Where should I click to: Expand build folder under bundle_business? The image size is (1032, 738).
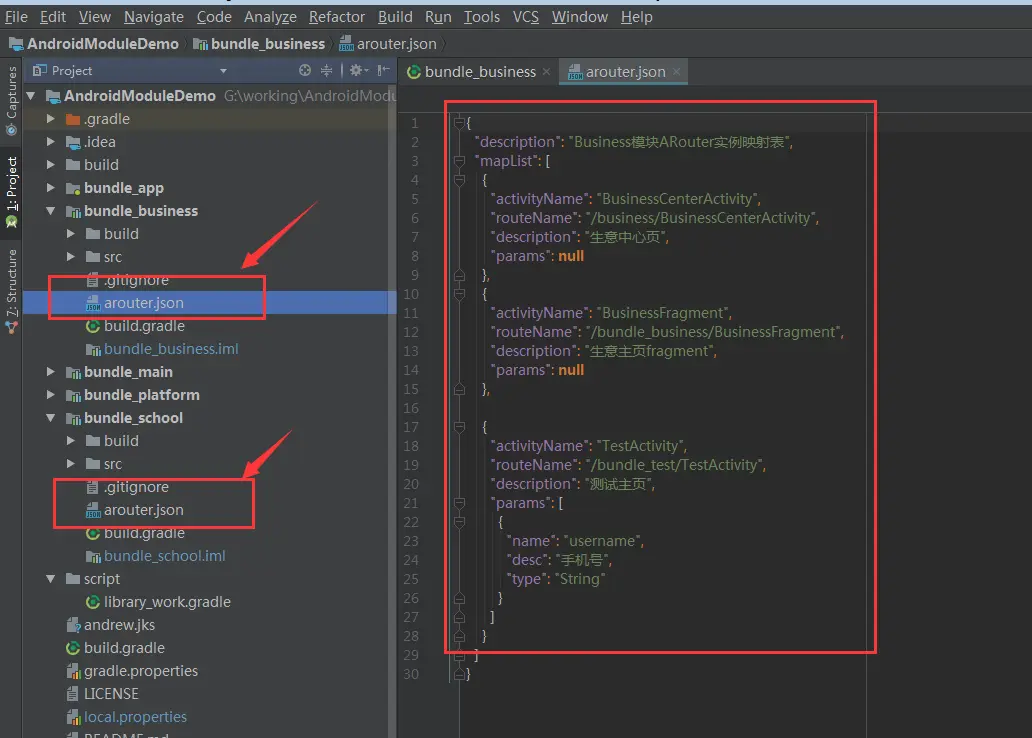tap(71, 234)
